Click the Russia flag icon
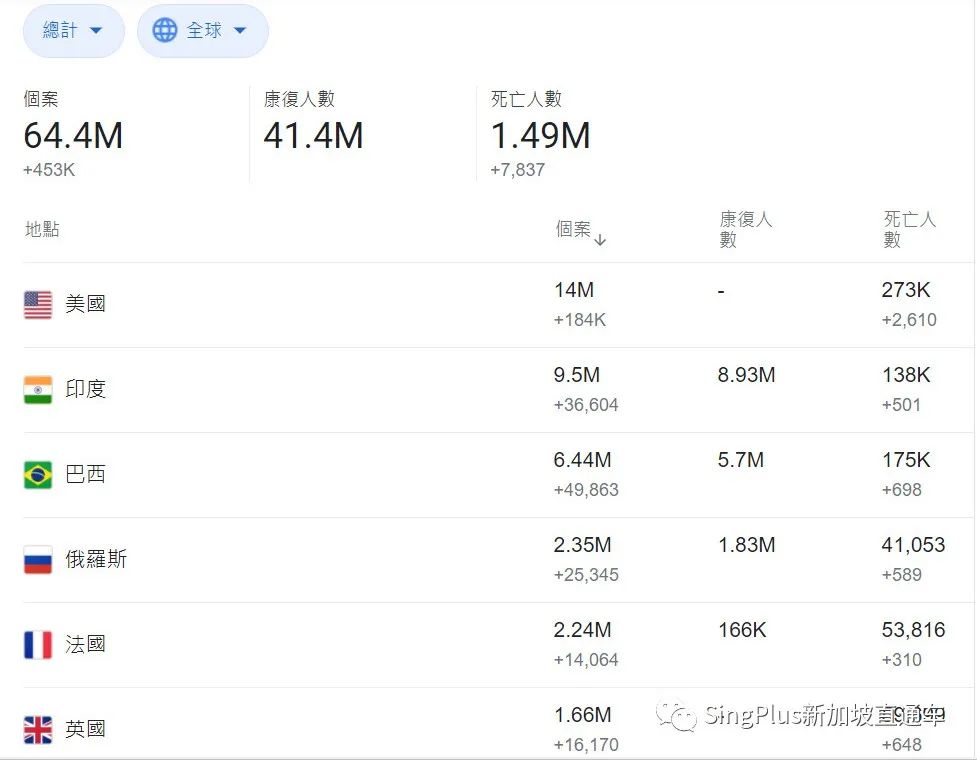977x760 pixels. 38,560
